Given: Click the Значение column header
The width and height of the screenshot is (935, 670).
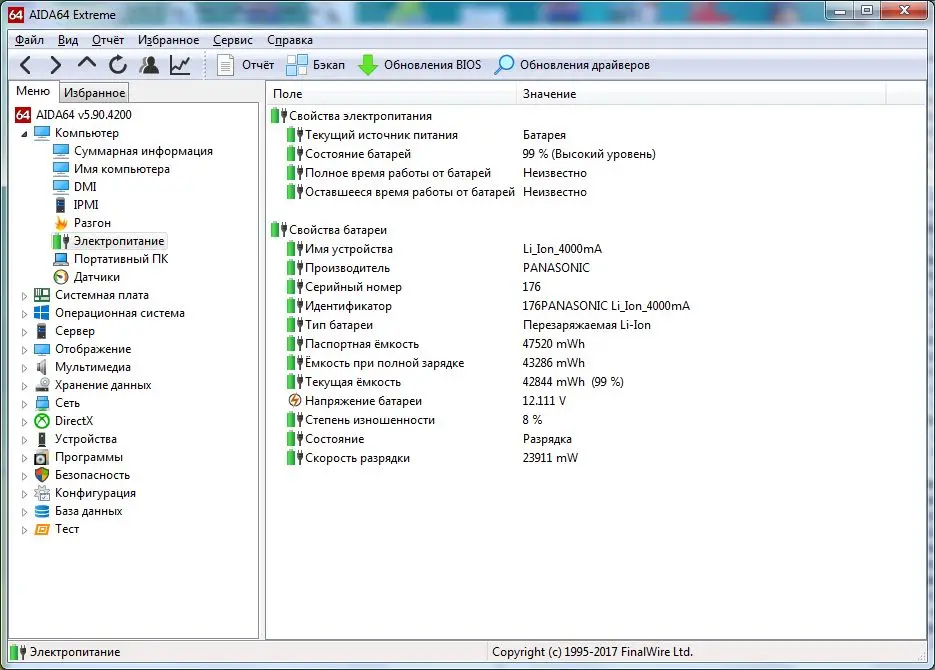Looking at the screenshot, I should [701, 94].
